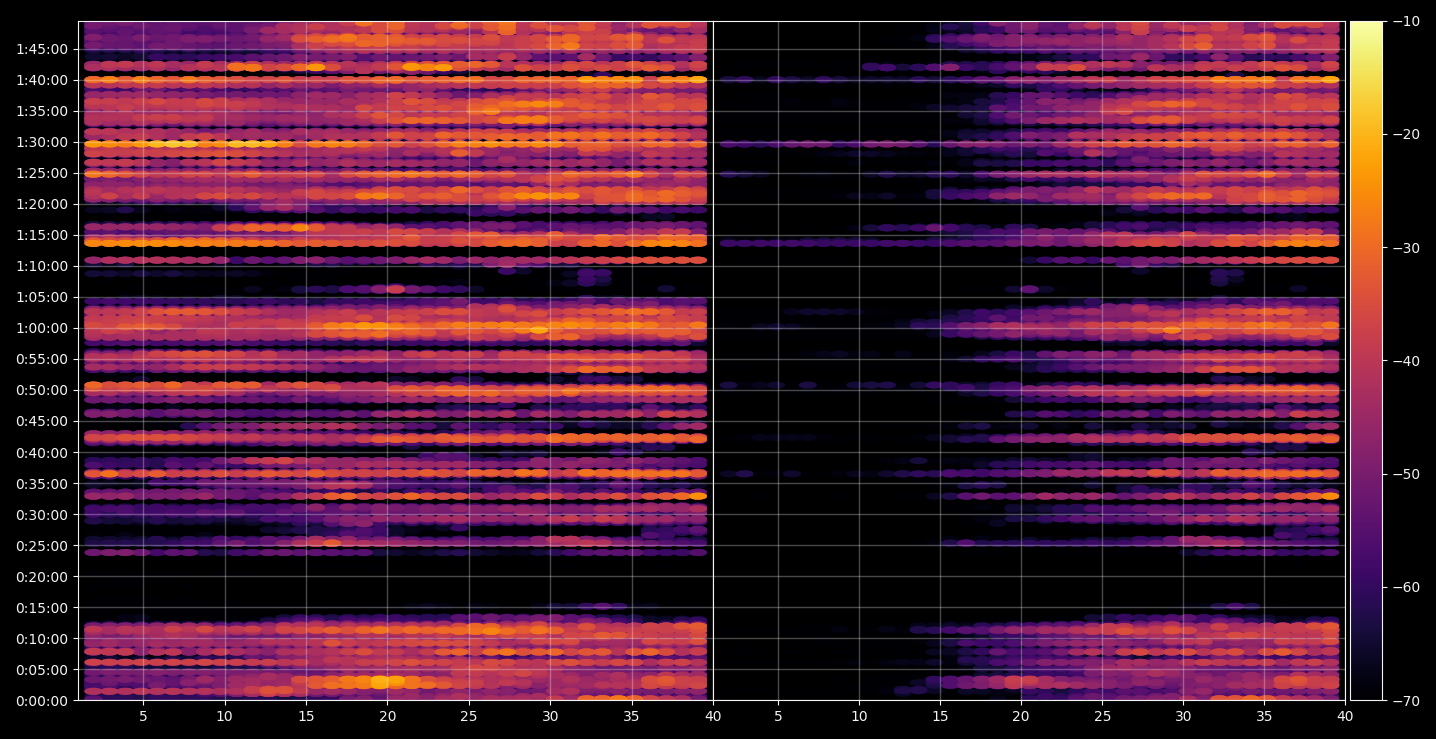Viewport: 1436px width, 739px height.
Task: Click the 1:20:00 y-axis label
Action: click(x=41, y=204)
